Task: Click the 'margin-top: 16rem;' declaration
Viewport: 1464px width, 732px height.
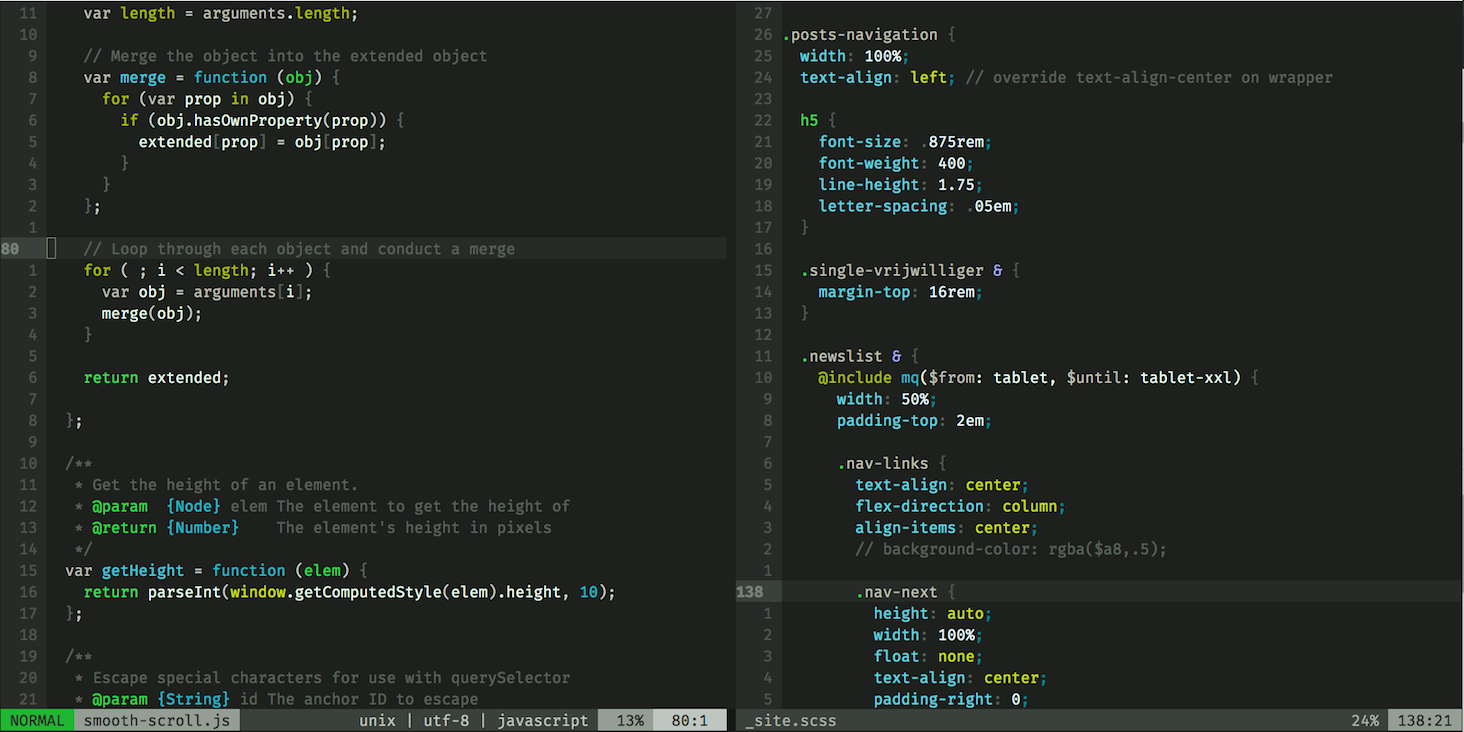Action: tap(901, 292)
